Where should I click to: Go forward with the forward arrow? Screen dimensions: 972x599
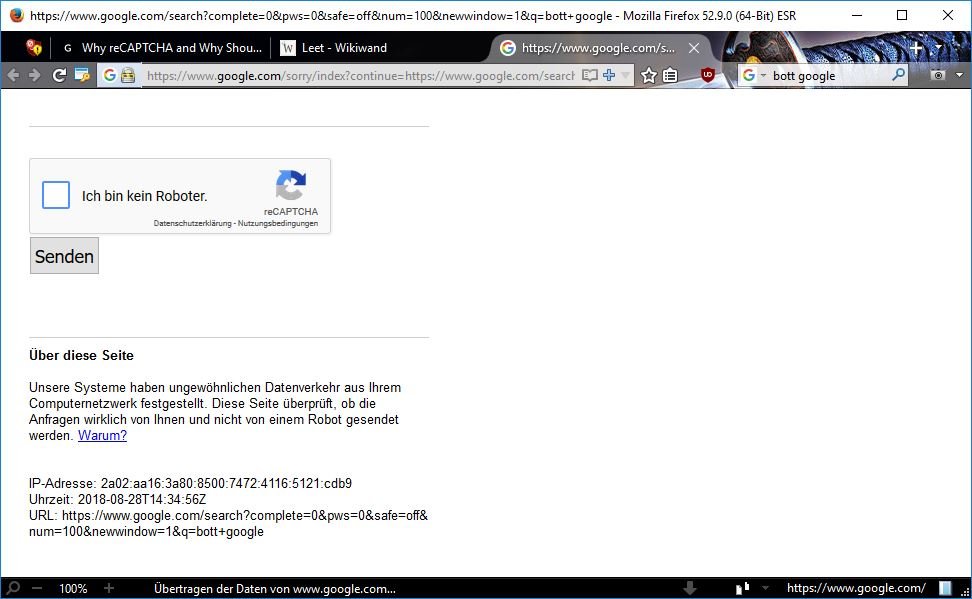35,76
